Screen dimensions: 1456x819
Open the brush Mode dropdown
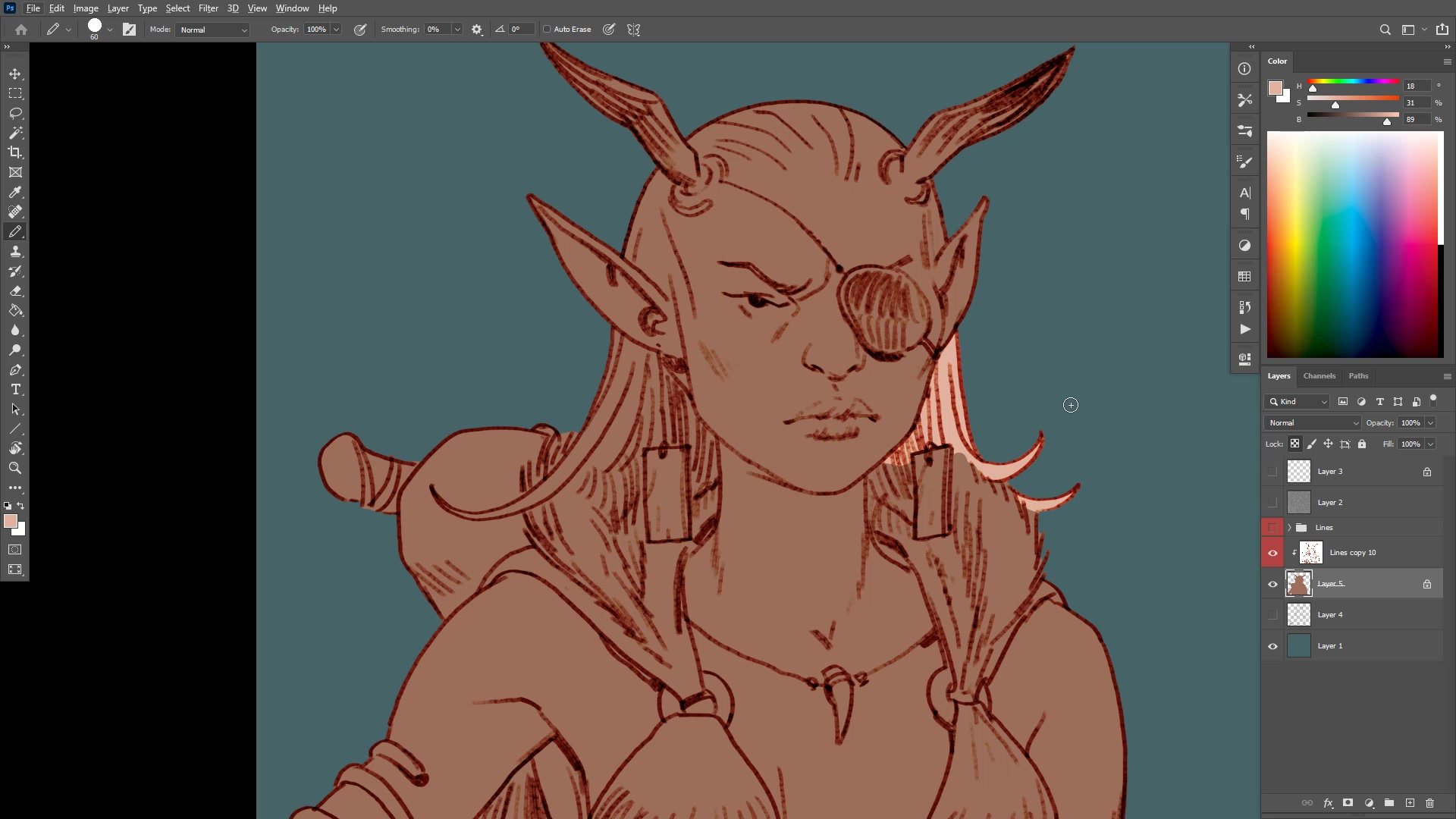coord(213,30)
